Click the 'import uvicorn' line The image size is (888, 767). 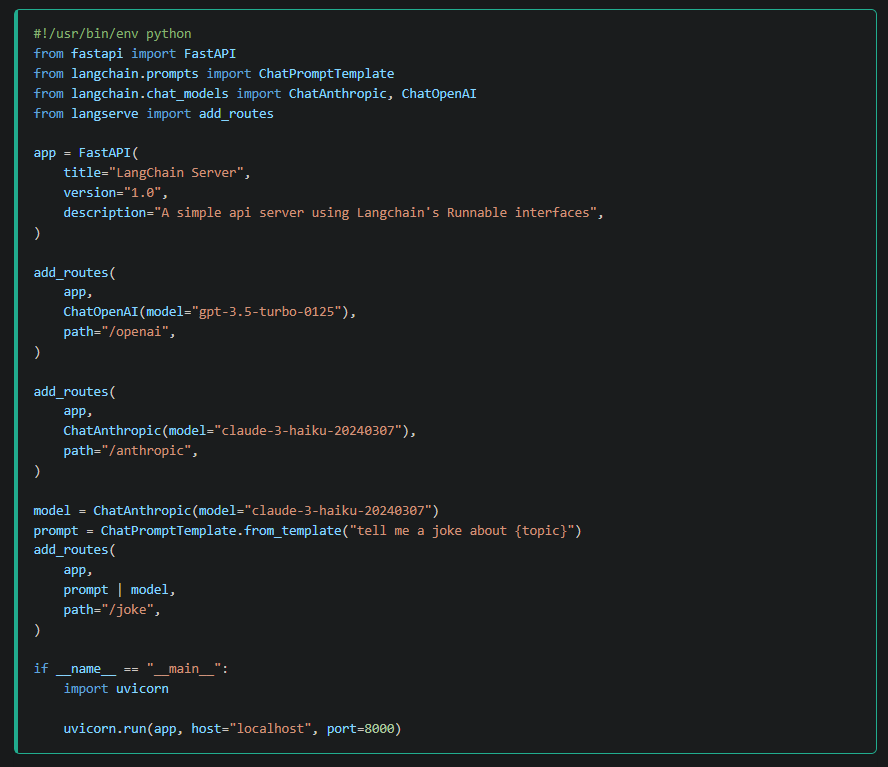coord(116,689)
